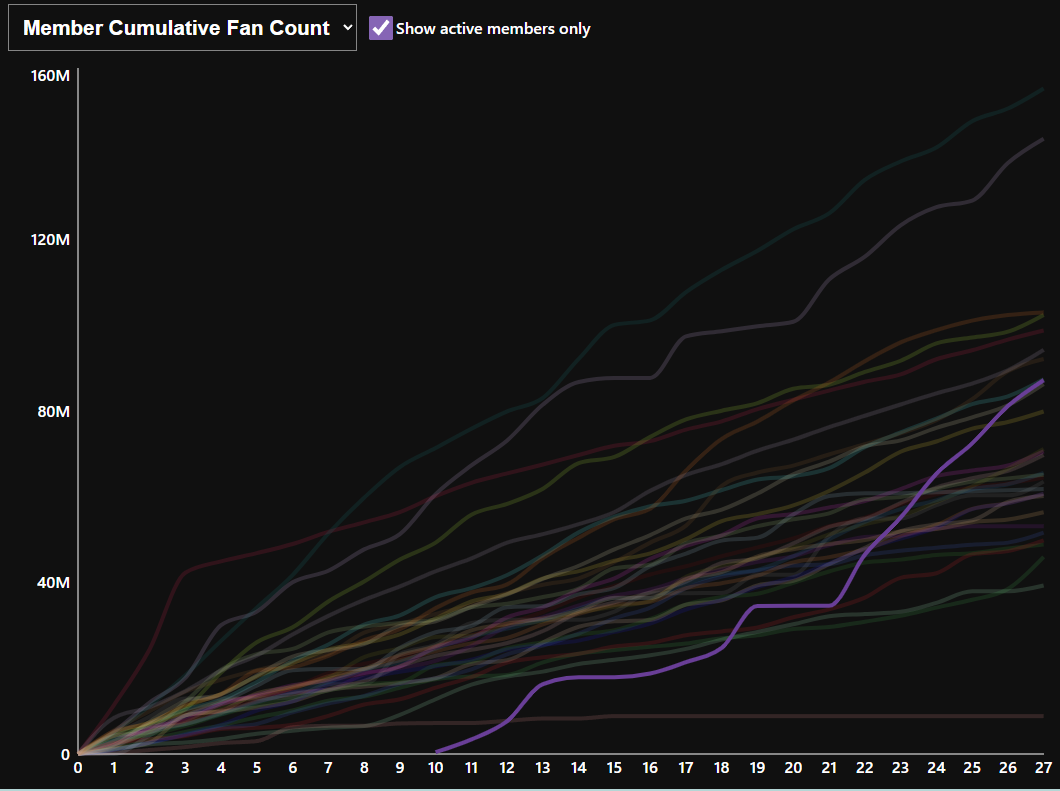Click x-axis tick label 22
This screenshot has height=791, width=1060.
(865, 768)
